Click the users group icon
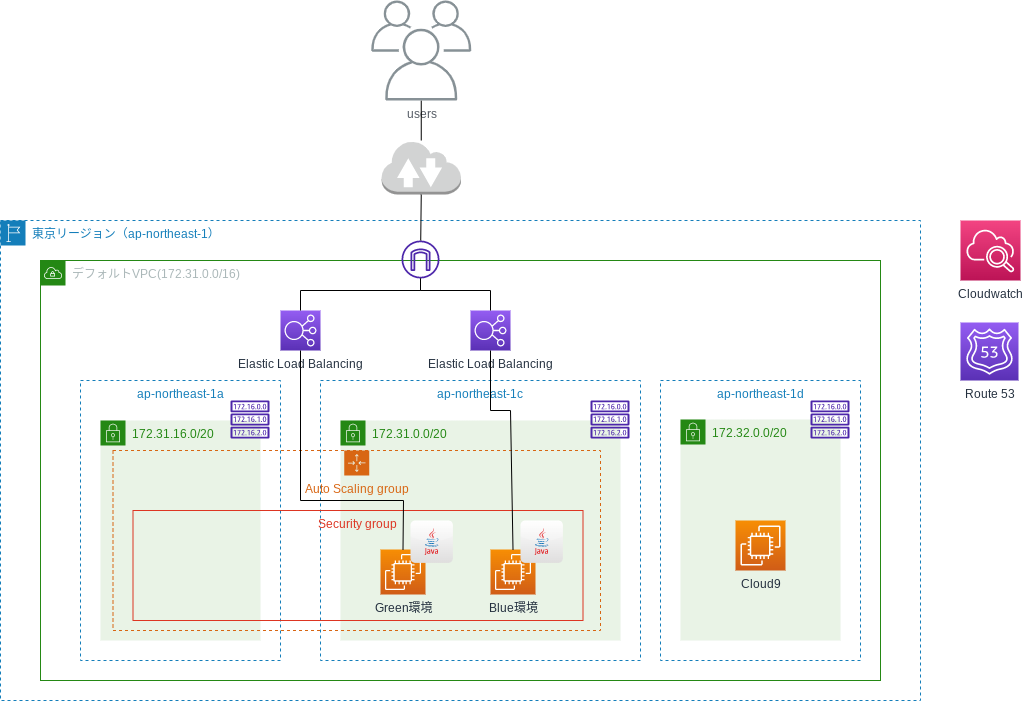 (x=421, y=50)
